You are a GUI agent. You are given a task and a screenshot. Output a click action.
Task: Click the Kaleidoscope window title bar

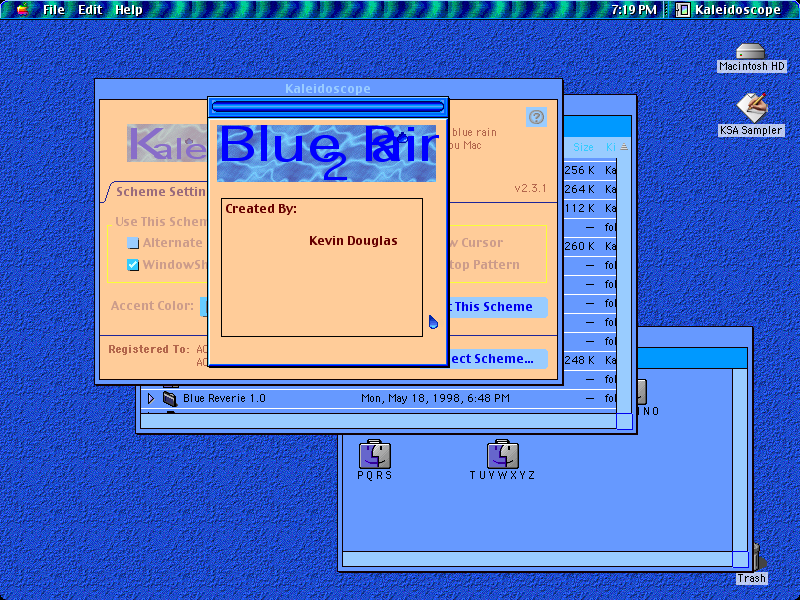tap(328, 89)
